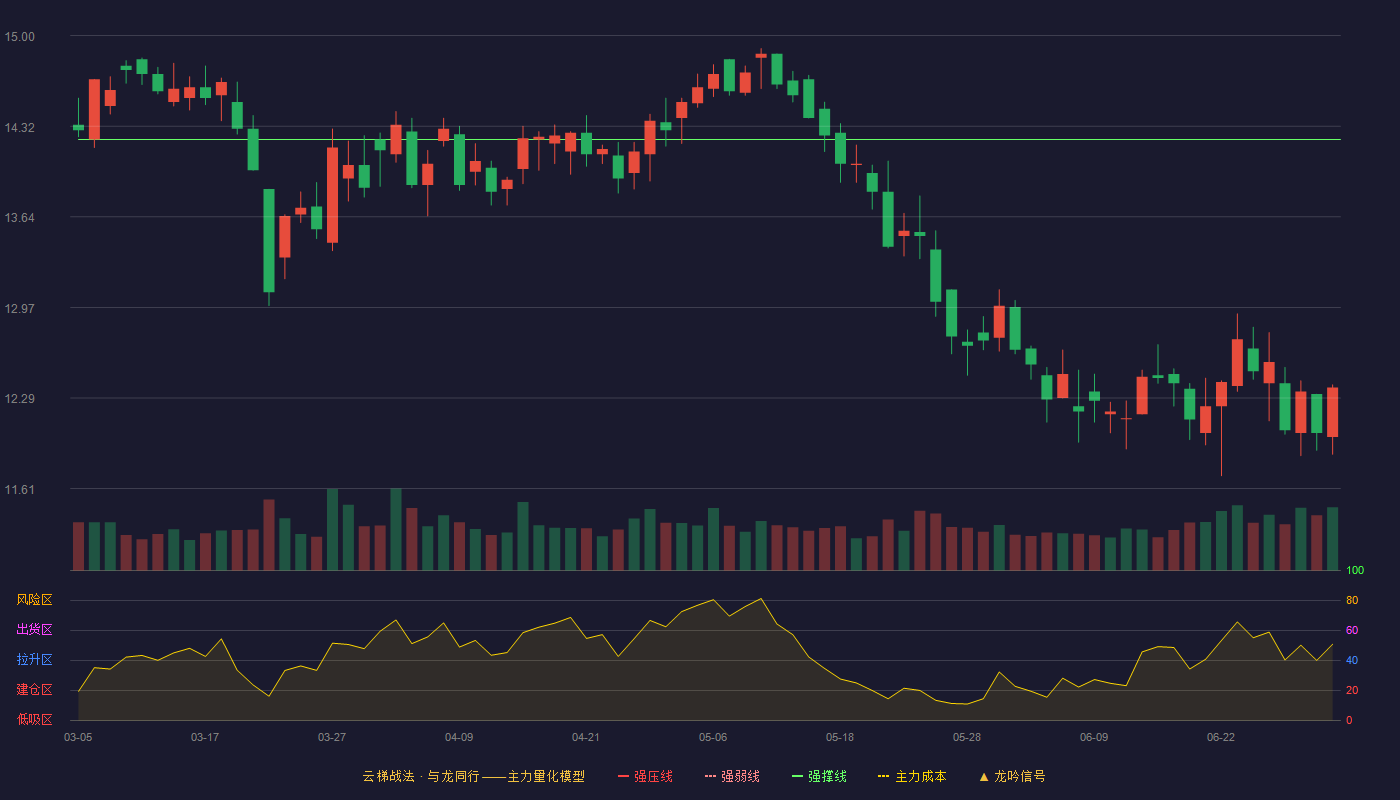Image resolution: width=1400 pixels, height=800 pixels.
Task: Click the 06-22 date axis label
Action: (1221, 737)
